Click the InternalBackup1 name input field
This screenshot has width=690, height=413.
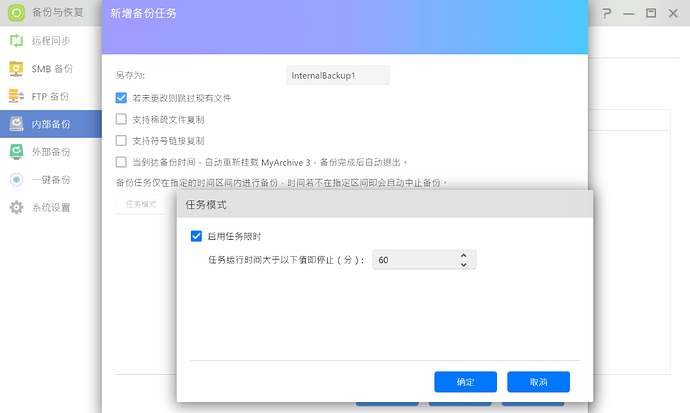pyautogui.click(x=337, y=75)
